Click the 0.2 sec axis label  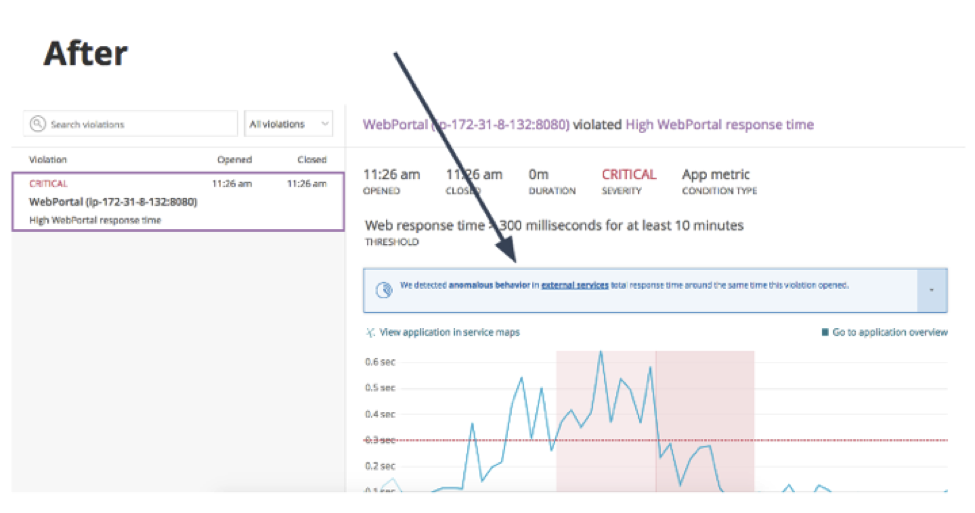(380, 466)
